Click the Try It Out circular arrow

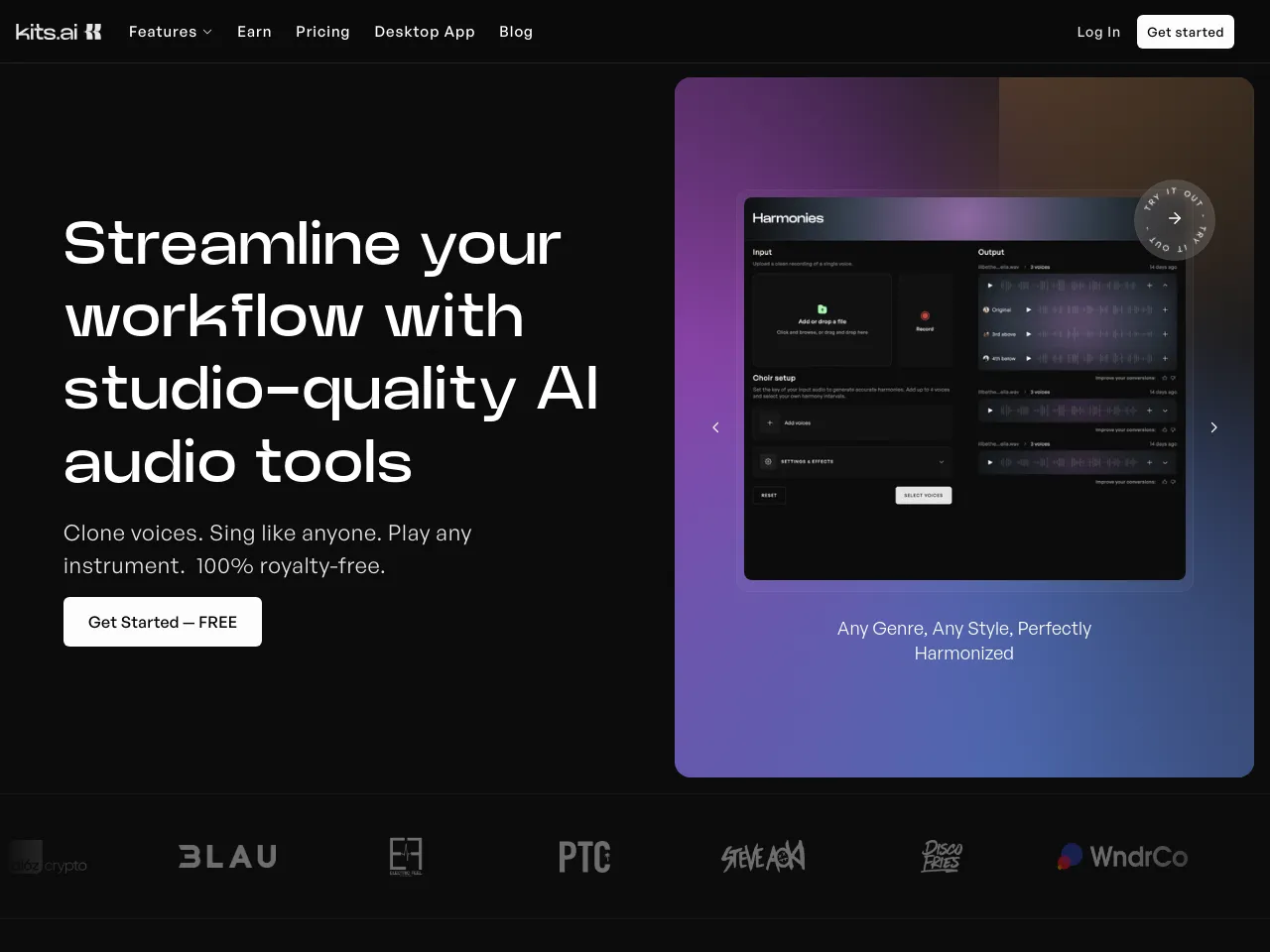click(x=1175, y=219)
